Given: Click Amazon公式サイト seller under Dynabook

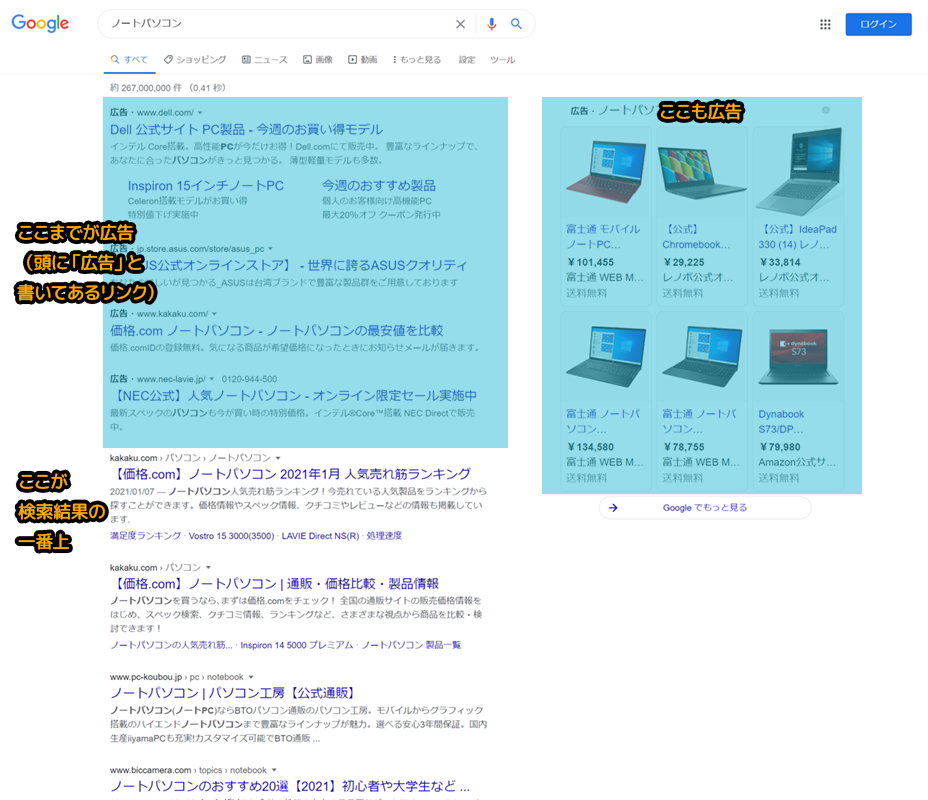Looking at the screenshot, I should [797, 462].
